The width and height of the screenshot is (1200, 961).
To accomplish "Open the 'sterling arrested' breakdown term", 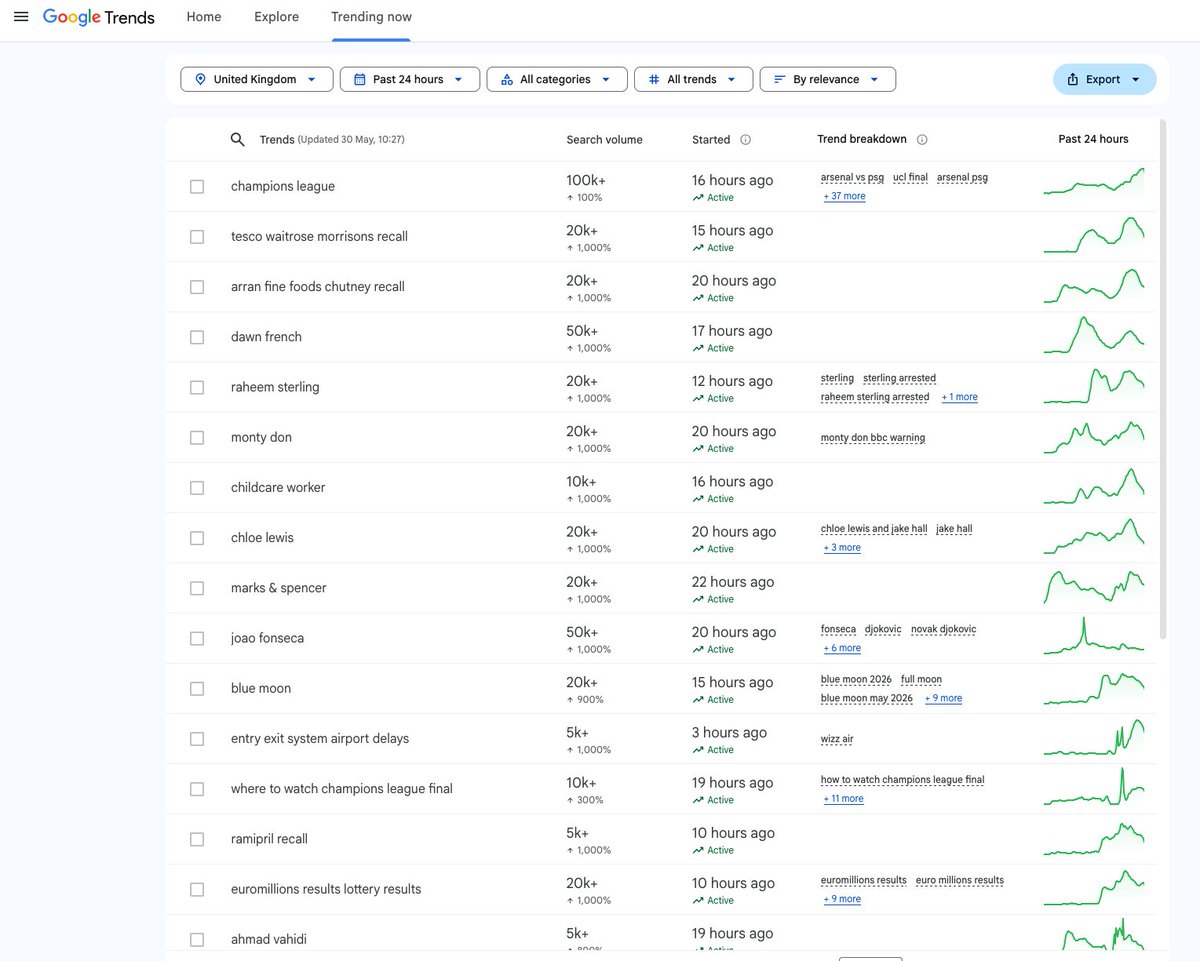I will tap(899, 378).
